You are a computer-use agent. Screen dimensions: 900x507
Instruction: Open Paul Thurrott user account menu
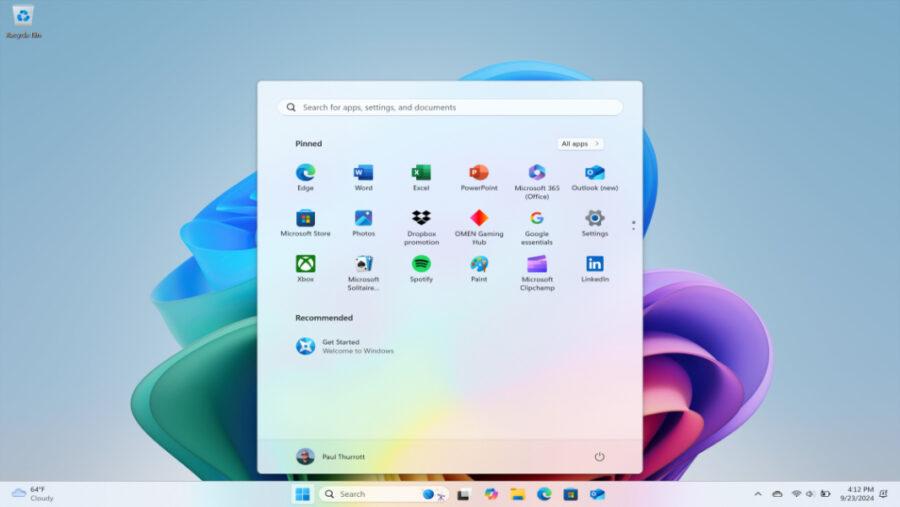point(331,456)
